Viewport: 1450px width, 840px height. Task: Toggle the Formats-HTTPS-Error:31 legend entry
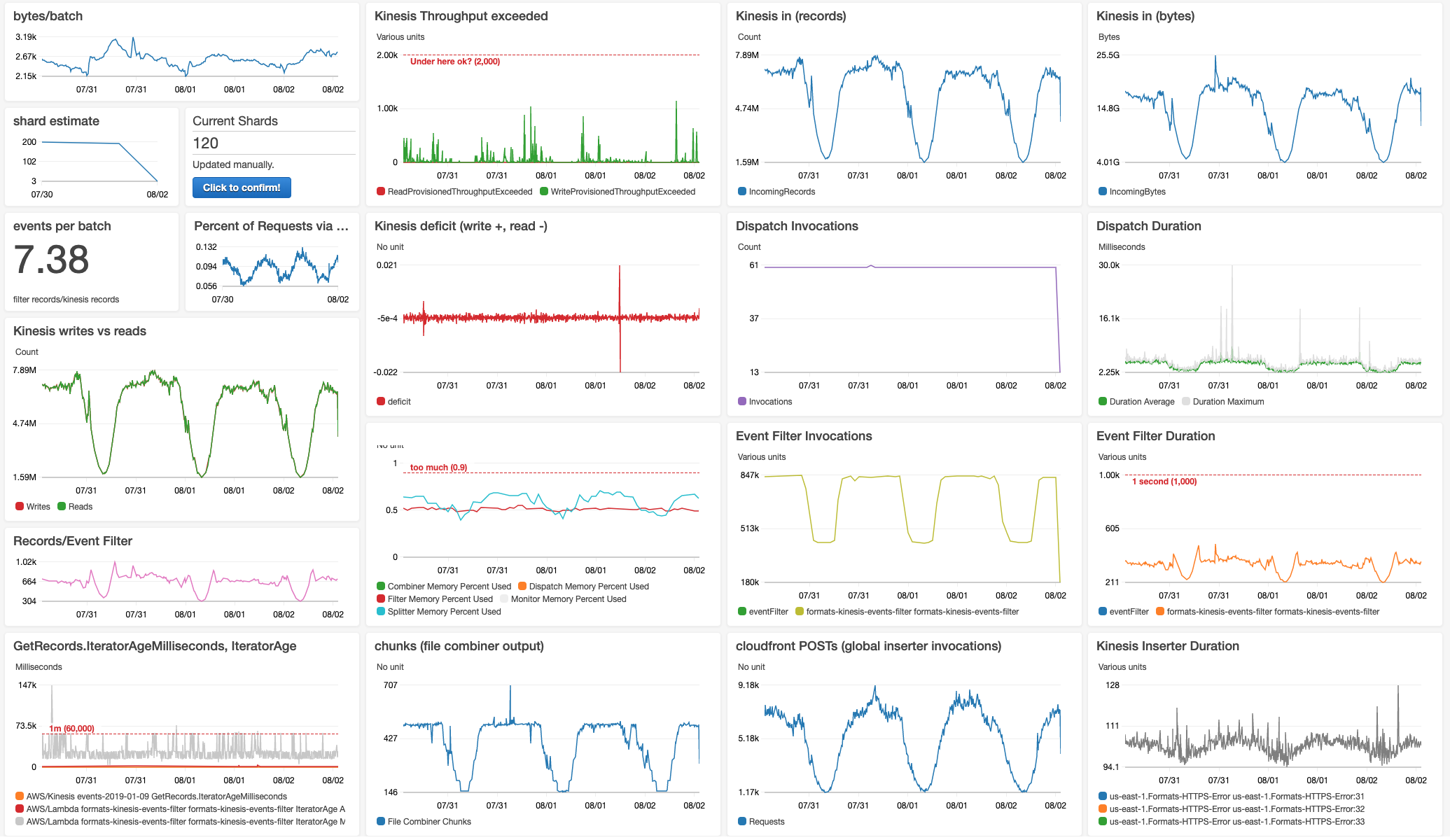1232,796
